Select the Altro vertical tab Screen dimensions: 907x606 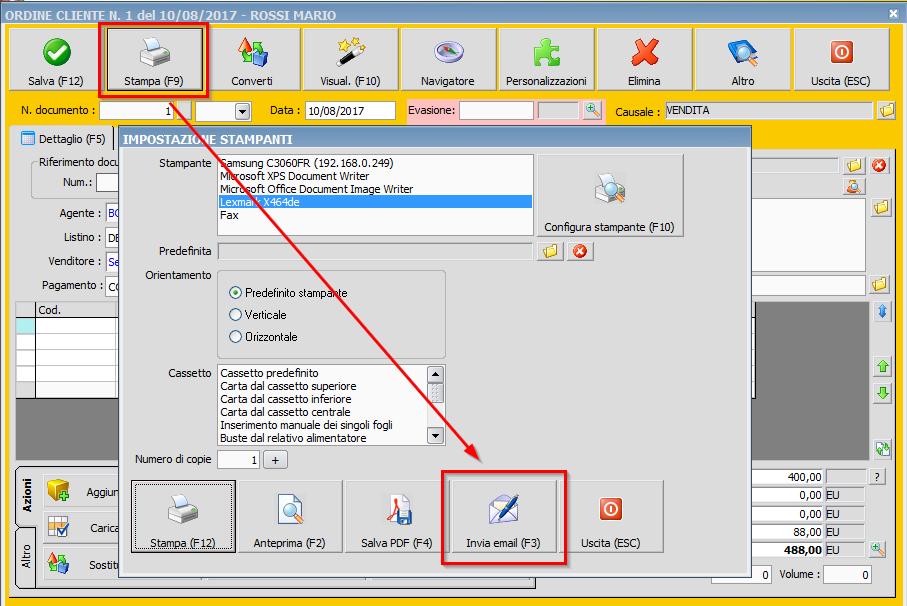click(27, 556)
